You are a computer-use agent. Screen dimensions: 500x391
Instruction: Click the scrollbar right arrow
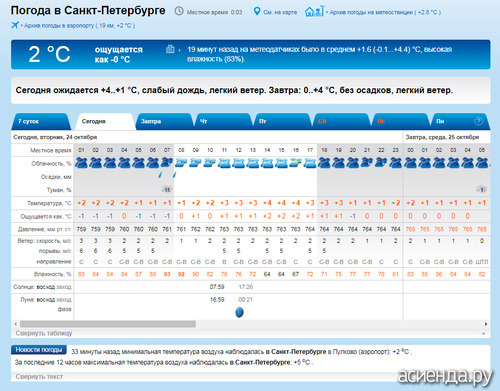pos(486,324)
